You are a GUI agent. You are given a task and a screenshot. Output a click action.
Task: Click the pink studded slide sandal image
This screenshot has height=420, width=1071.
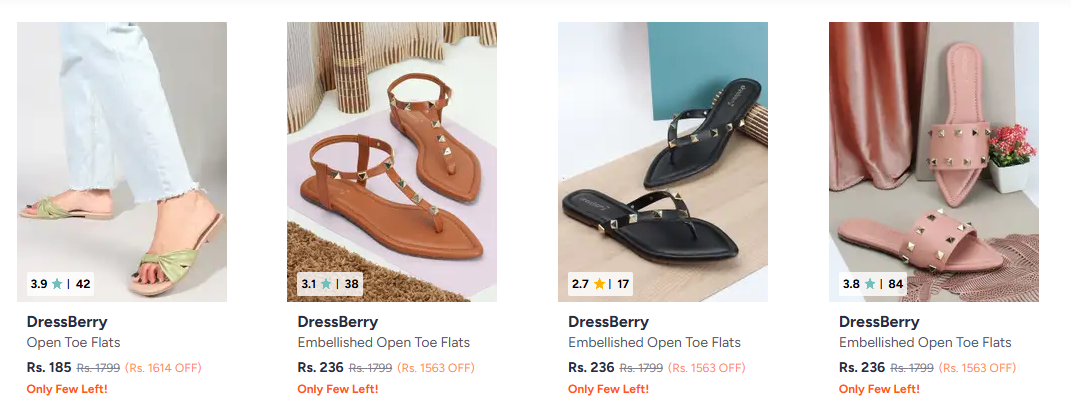click(933, 150)
